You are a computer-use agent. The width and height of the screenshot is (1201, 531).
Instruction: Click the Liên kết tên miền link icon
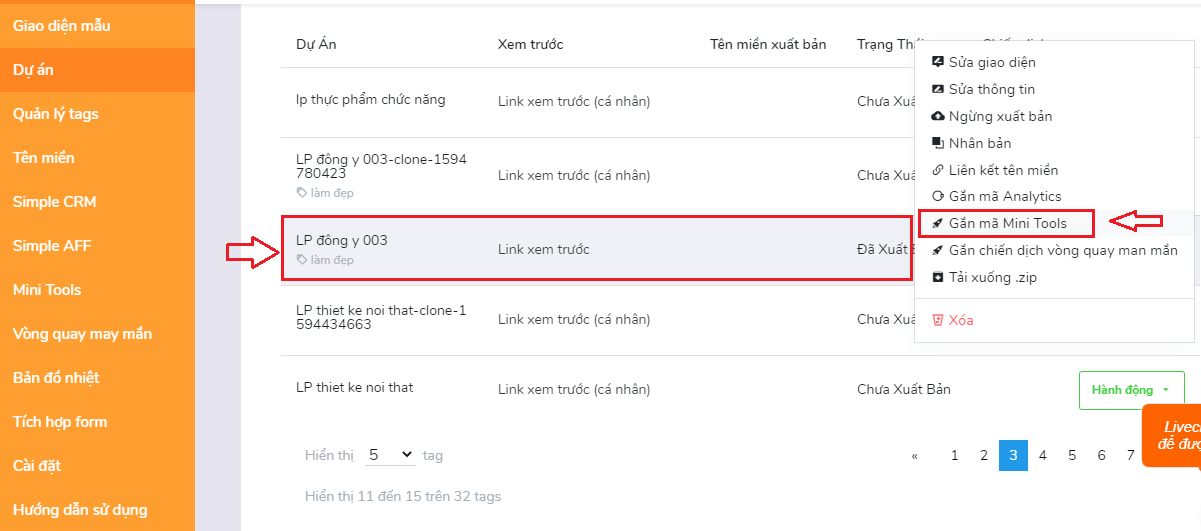tap(937, 170)
